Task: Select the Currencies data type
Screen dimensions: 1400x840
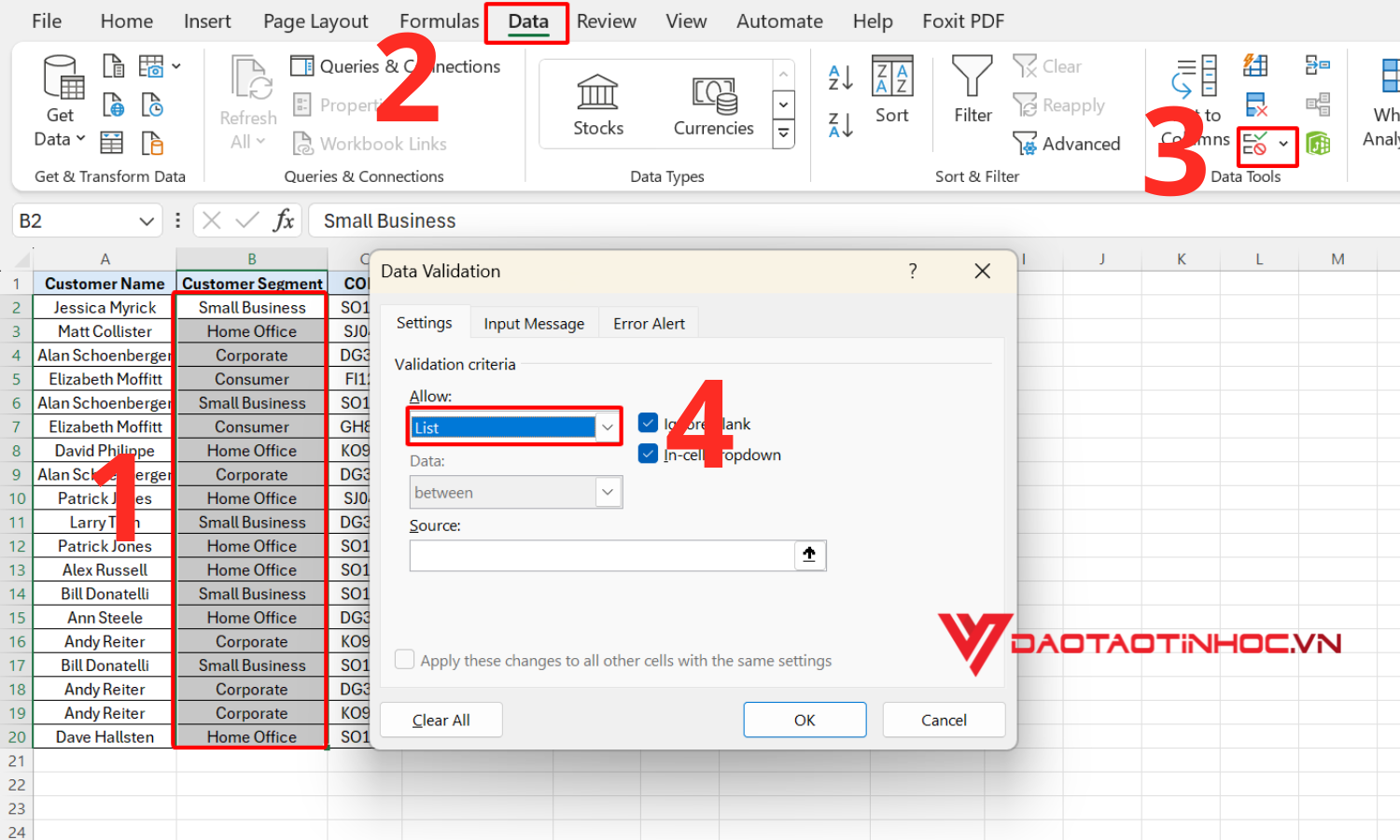Action: pos(714,105)
